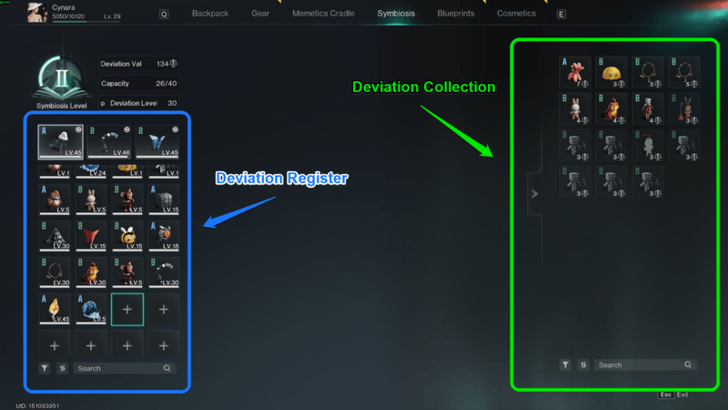The image size is (728, 410).
Task: Remove the LV.46 deviation with minus
Action: click(x=127, y=130)
